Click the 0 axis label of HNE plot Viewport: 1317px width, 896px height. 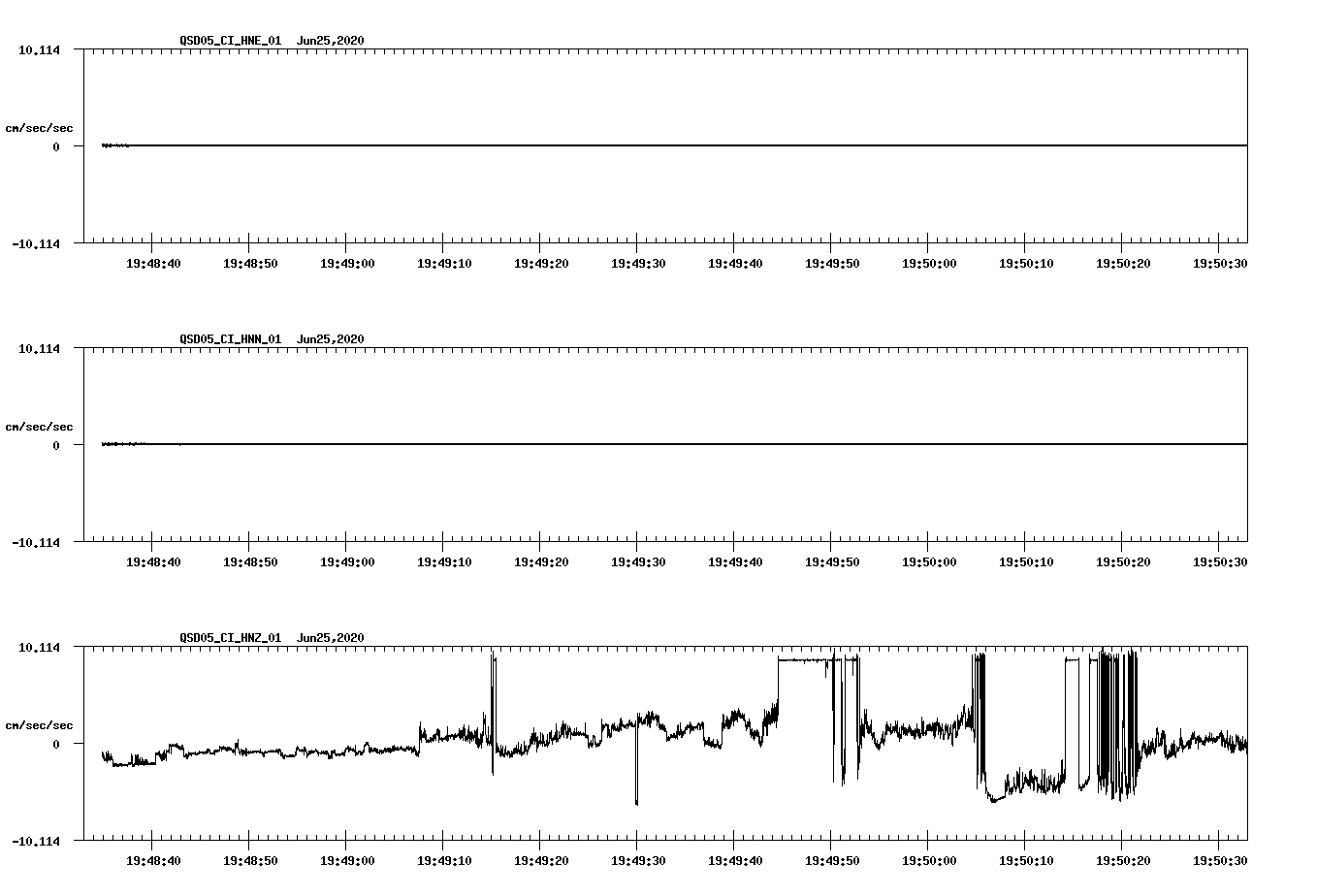tap(56, 146)
